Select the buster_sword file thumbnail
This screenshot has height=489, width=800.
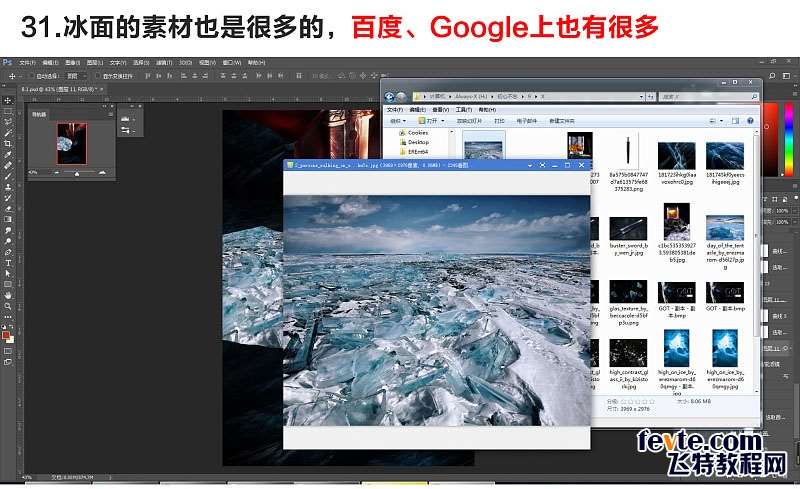(x=628, y=229)
